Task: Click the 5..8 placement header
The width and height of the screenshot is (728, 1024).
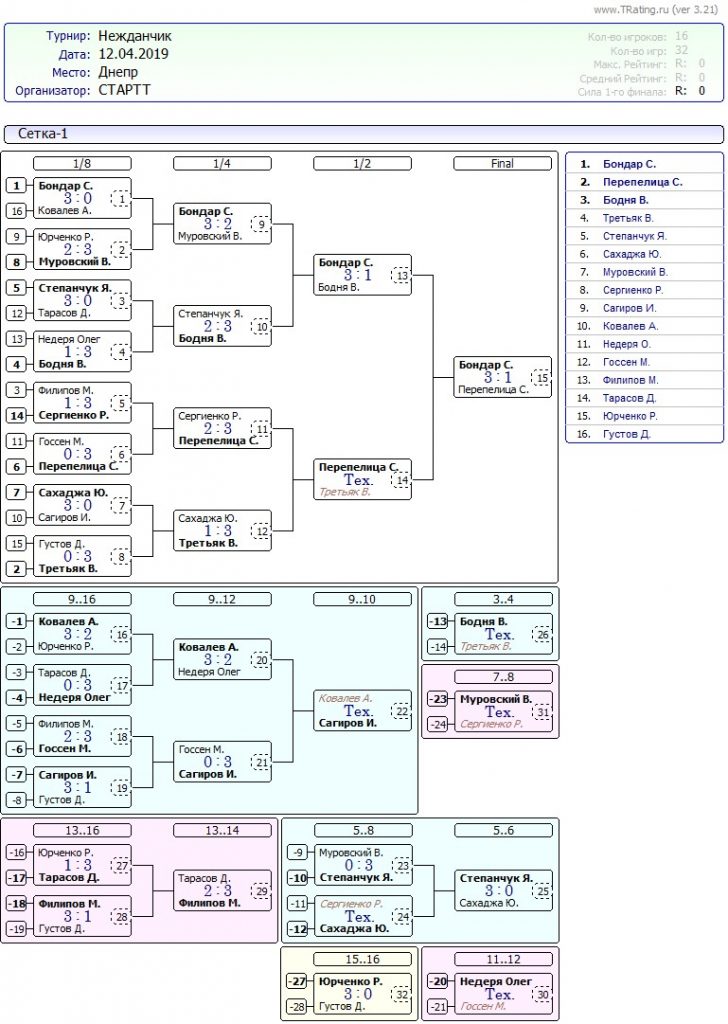Action: (363, 830)
